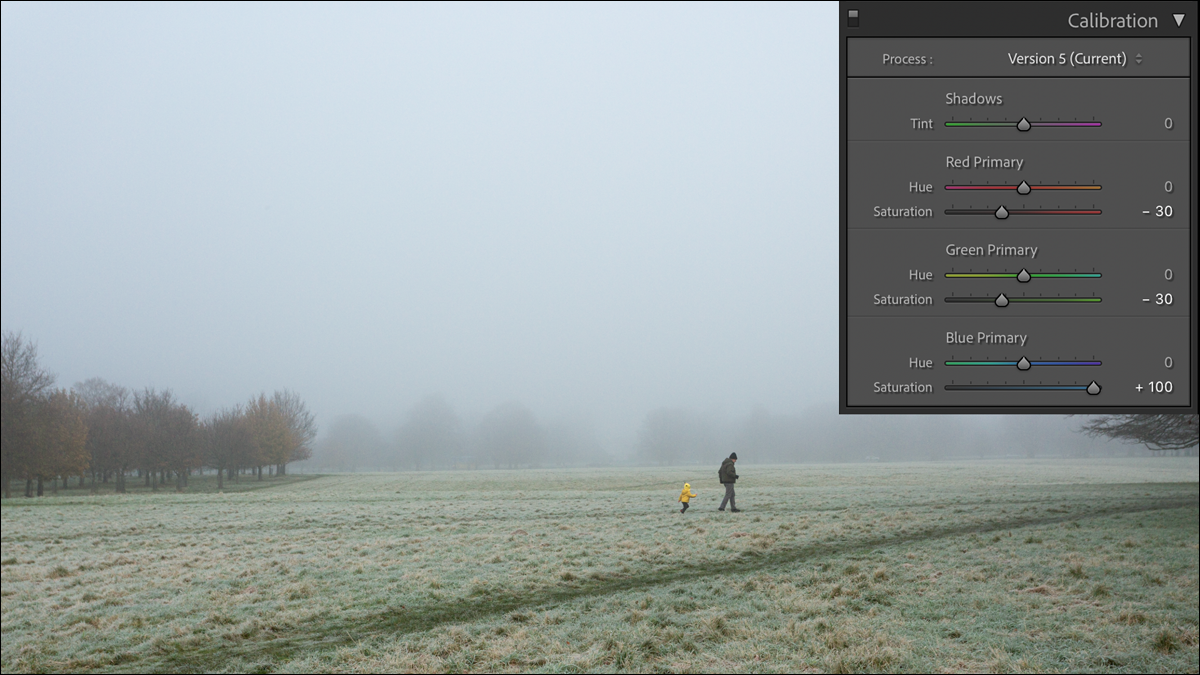Click the Green Primary Hue slider handle

1023,276
